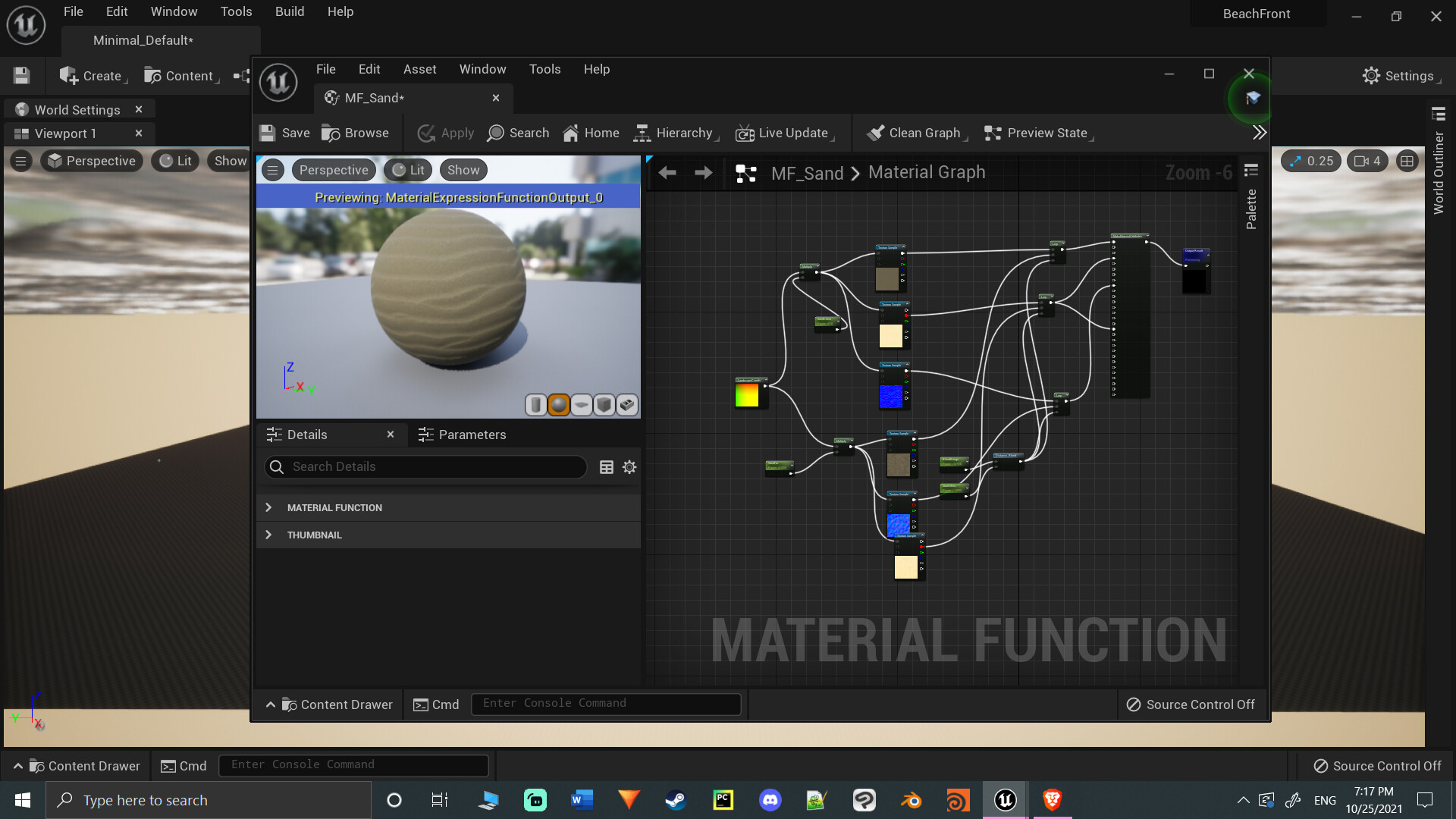The width and height of the screenshot is (1456, 819).
Task: Toggle Live Update on the graph
Action: point(784,133)
